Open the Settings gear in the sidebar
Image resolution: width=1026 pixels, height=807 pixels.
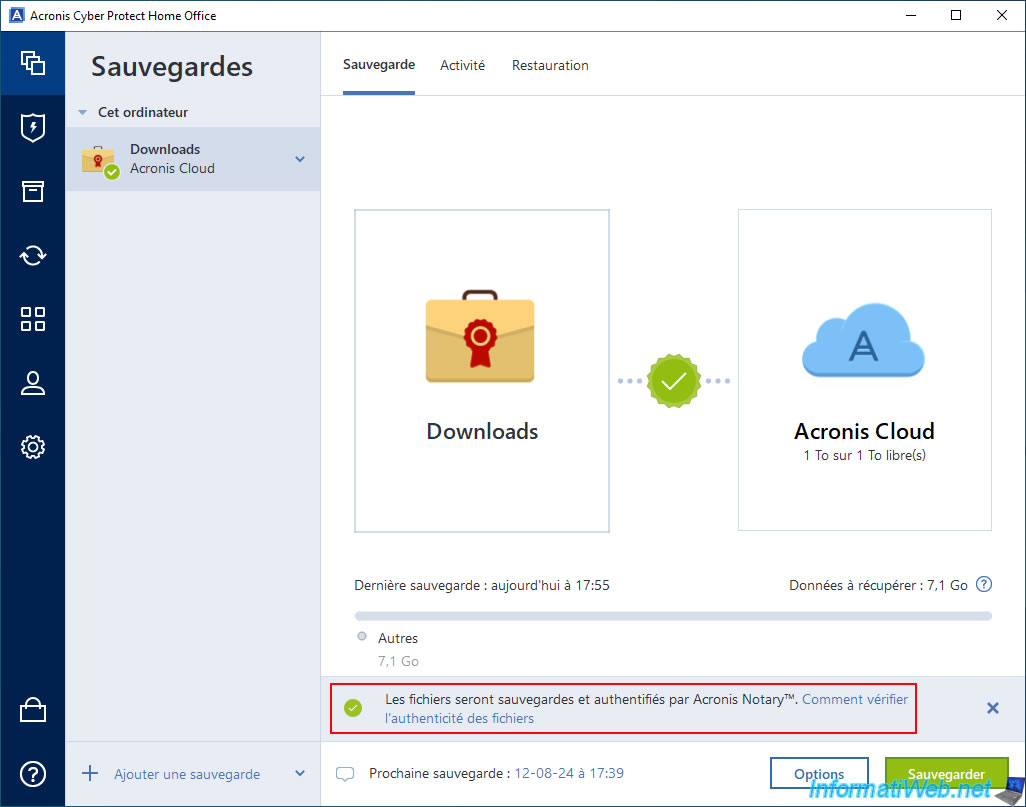point(33,447)
